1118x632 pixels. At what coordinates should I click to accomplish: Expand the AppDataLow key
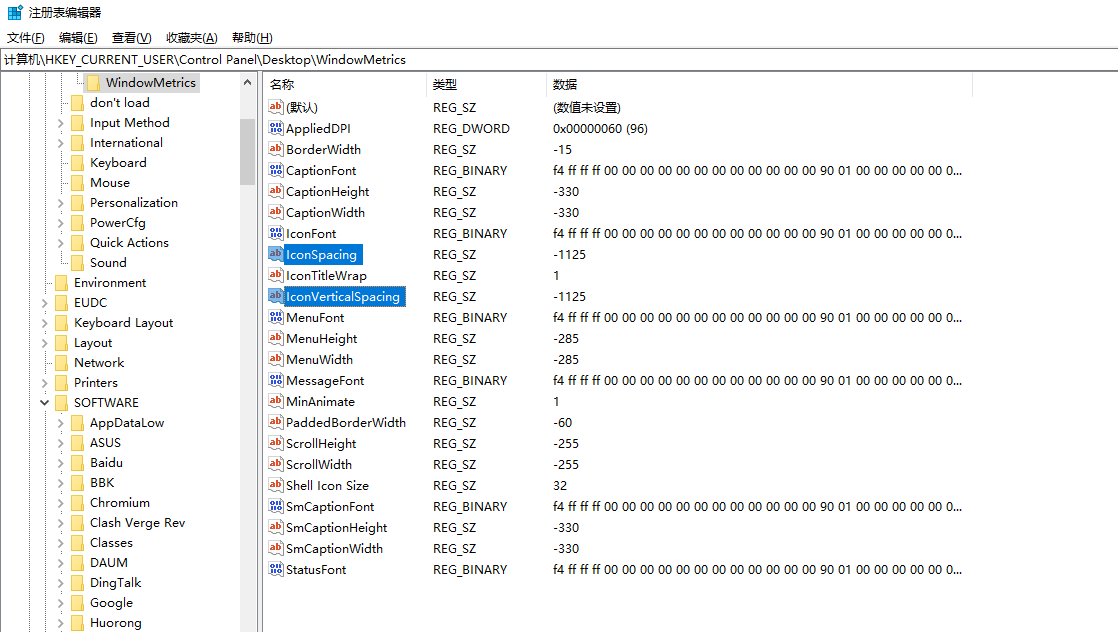[x=61, y=423]
